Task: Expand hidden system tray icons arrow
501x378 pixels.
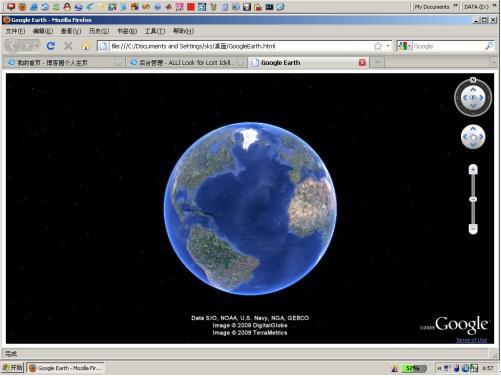Action: (439, 368)
